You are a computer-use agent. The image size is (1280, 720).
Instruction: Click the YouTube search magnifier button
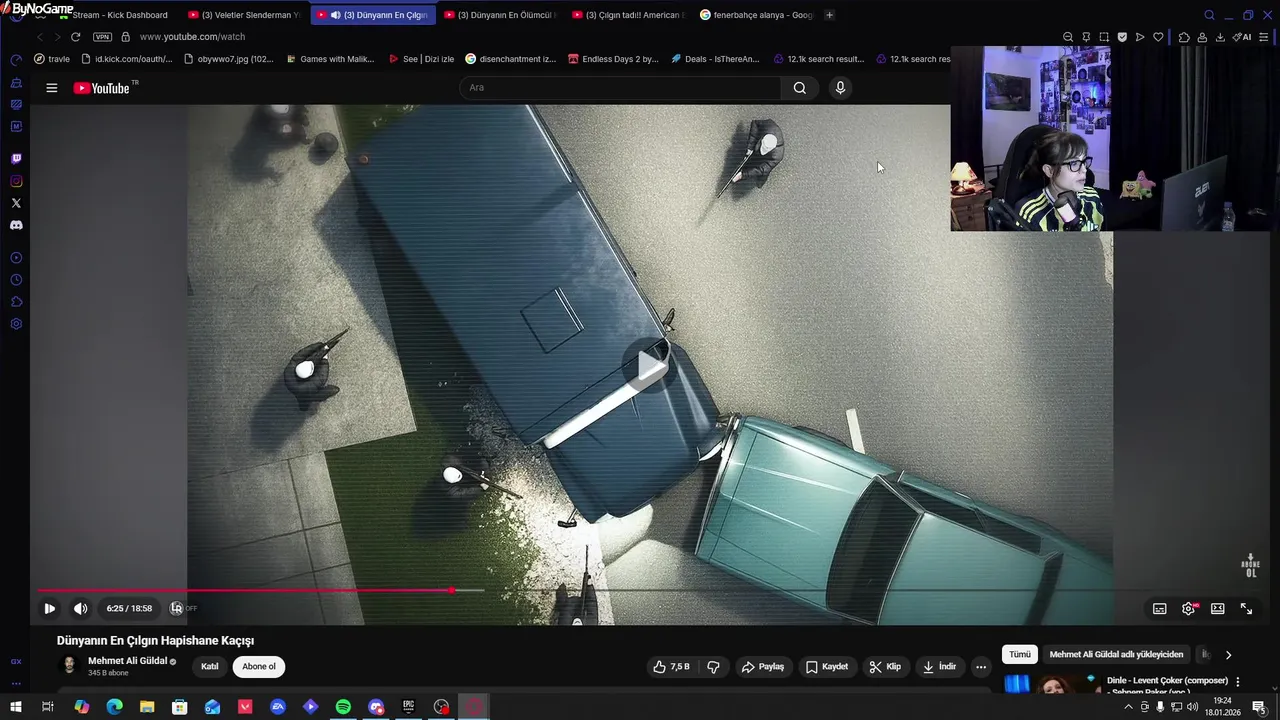click(800, 88)
